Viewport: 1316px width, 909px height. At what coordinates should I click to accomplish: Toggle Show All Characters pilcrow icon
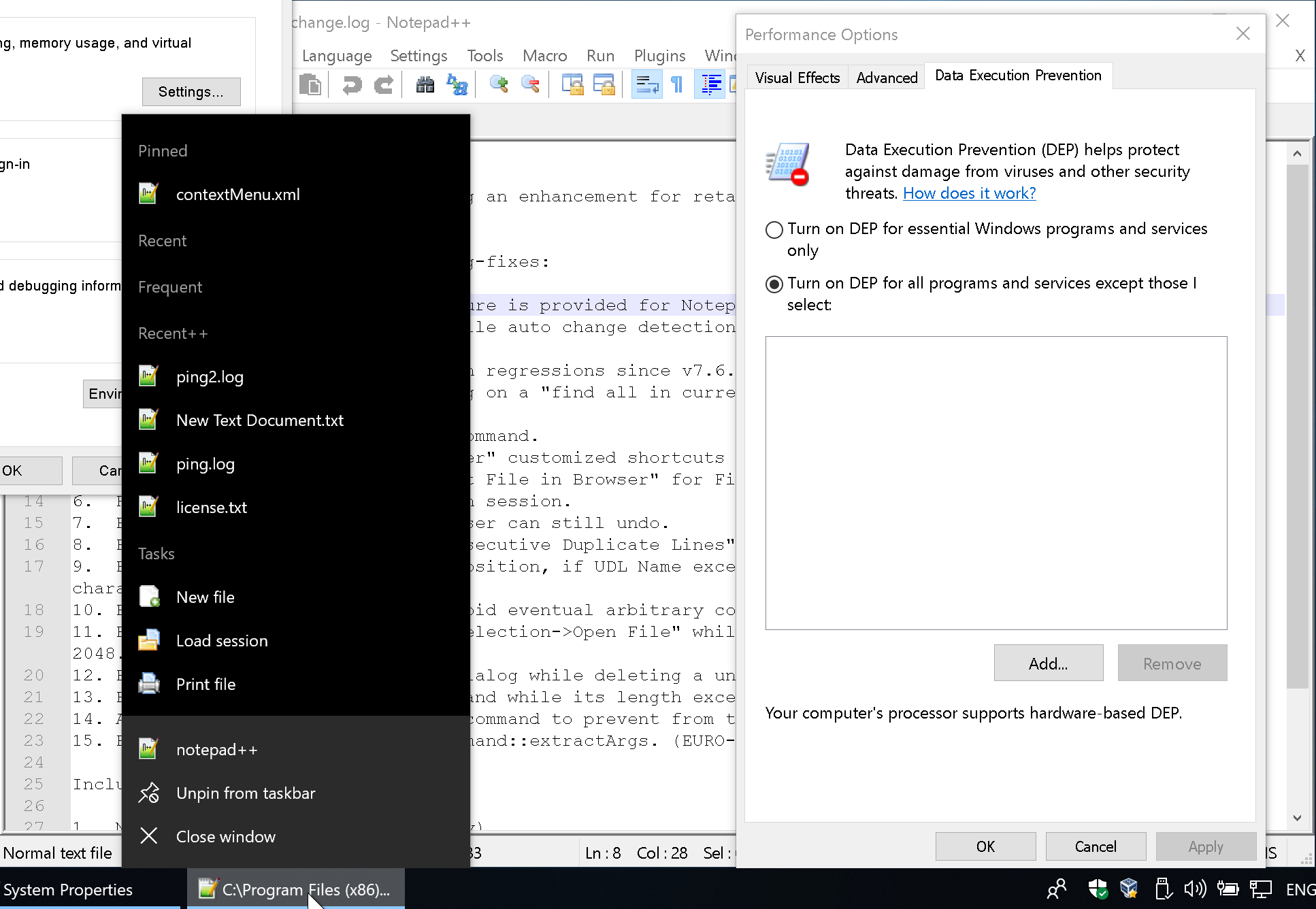pyautogui.click(x=677, y=85)
